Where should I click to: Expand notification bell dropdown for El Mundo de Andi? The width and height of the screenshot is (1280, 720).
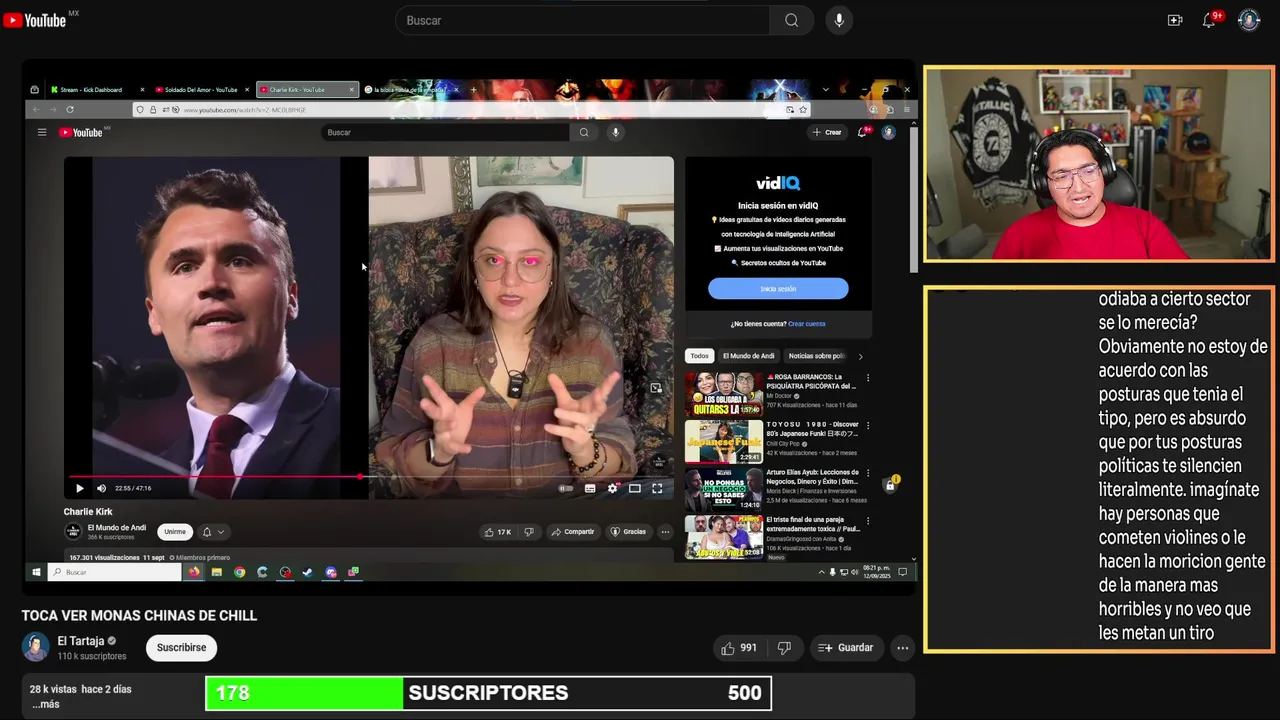click(213, 532)
